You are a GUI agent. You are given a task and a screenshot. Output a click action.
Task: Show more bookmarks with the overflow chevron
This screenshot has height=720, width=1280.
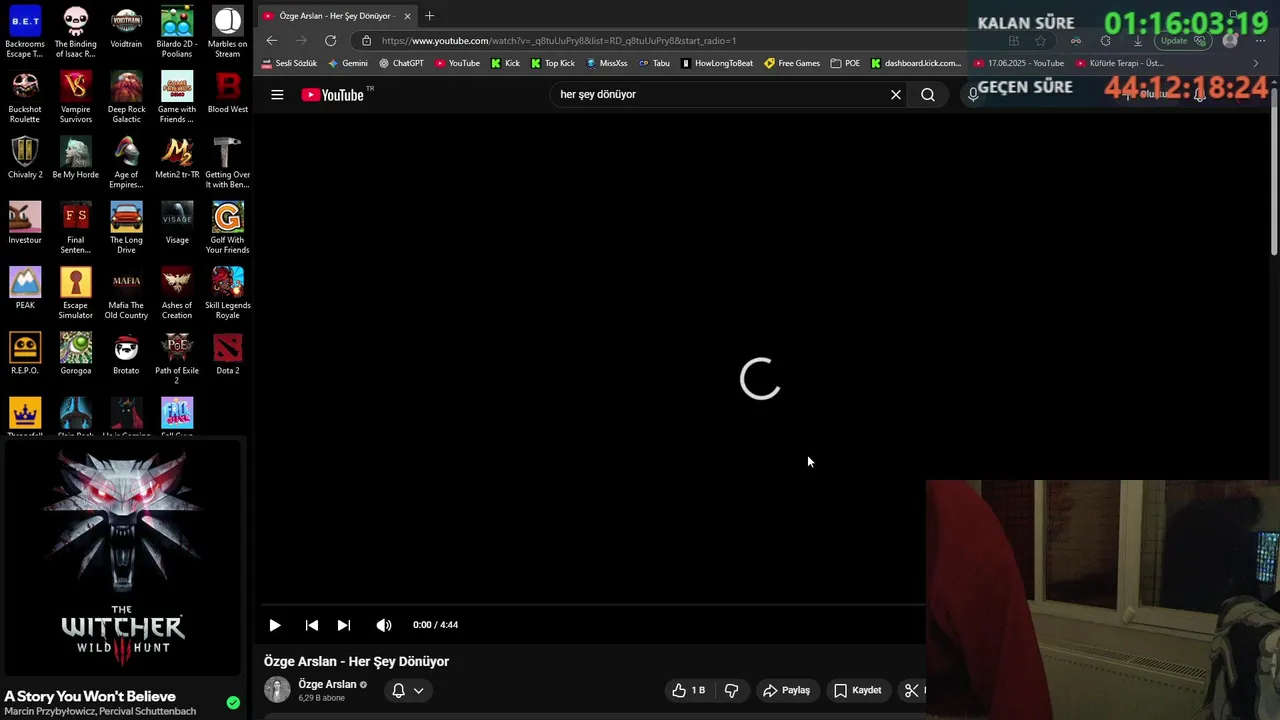pyautogui.click(x=1256, y=63)
